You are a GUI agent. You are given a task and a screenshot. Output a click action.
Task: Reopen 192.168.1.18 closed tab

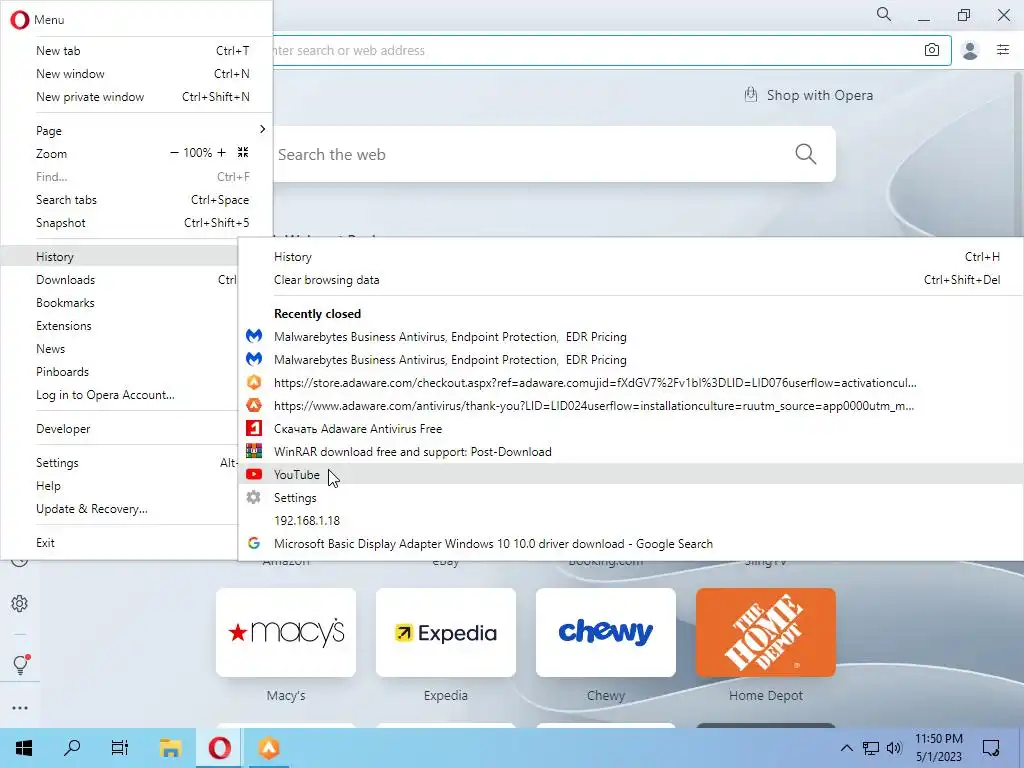[x=631, y=520]
